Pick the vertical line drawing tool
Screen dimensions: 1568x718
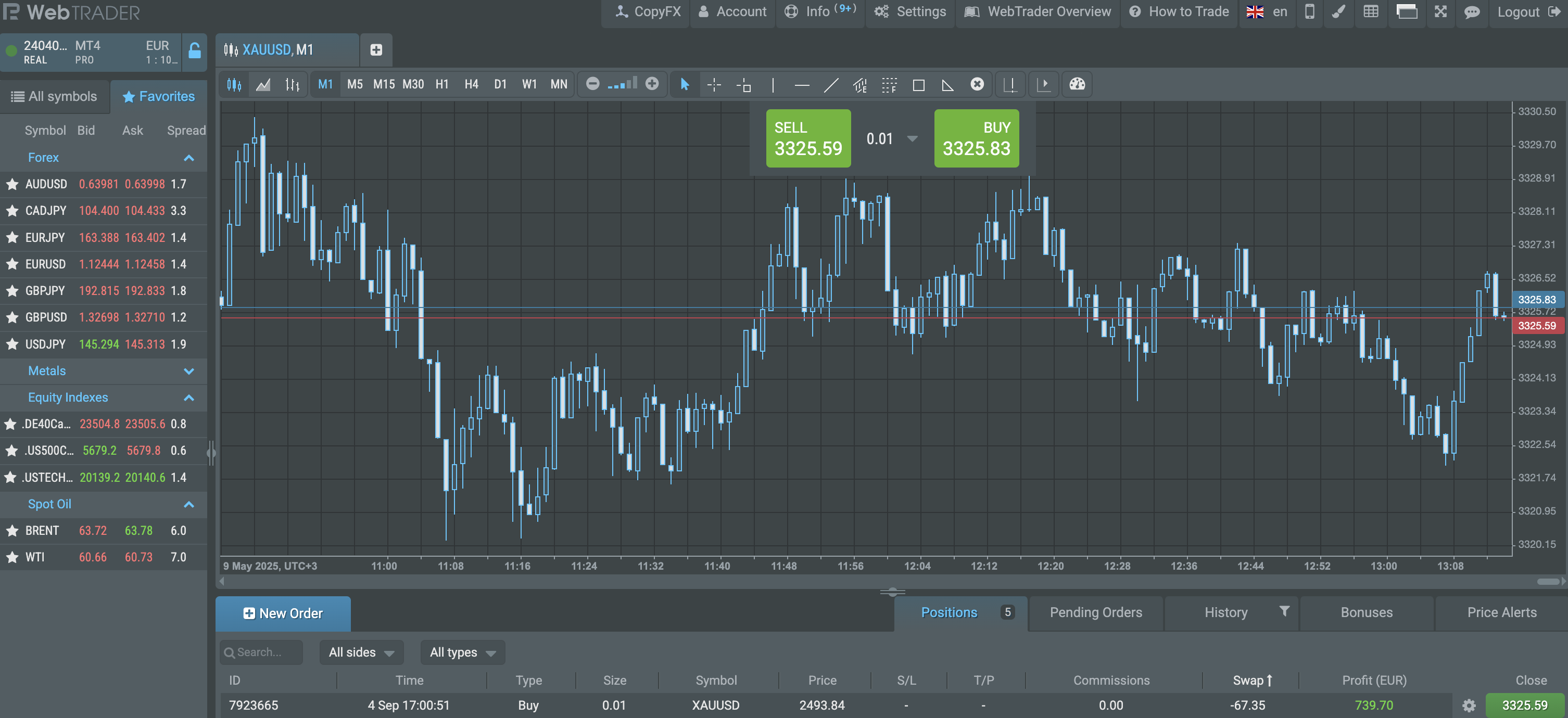tap(773, 85)
